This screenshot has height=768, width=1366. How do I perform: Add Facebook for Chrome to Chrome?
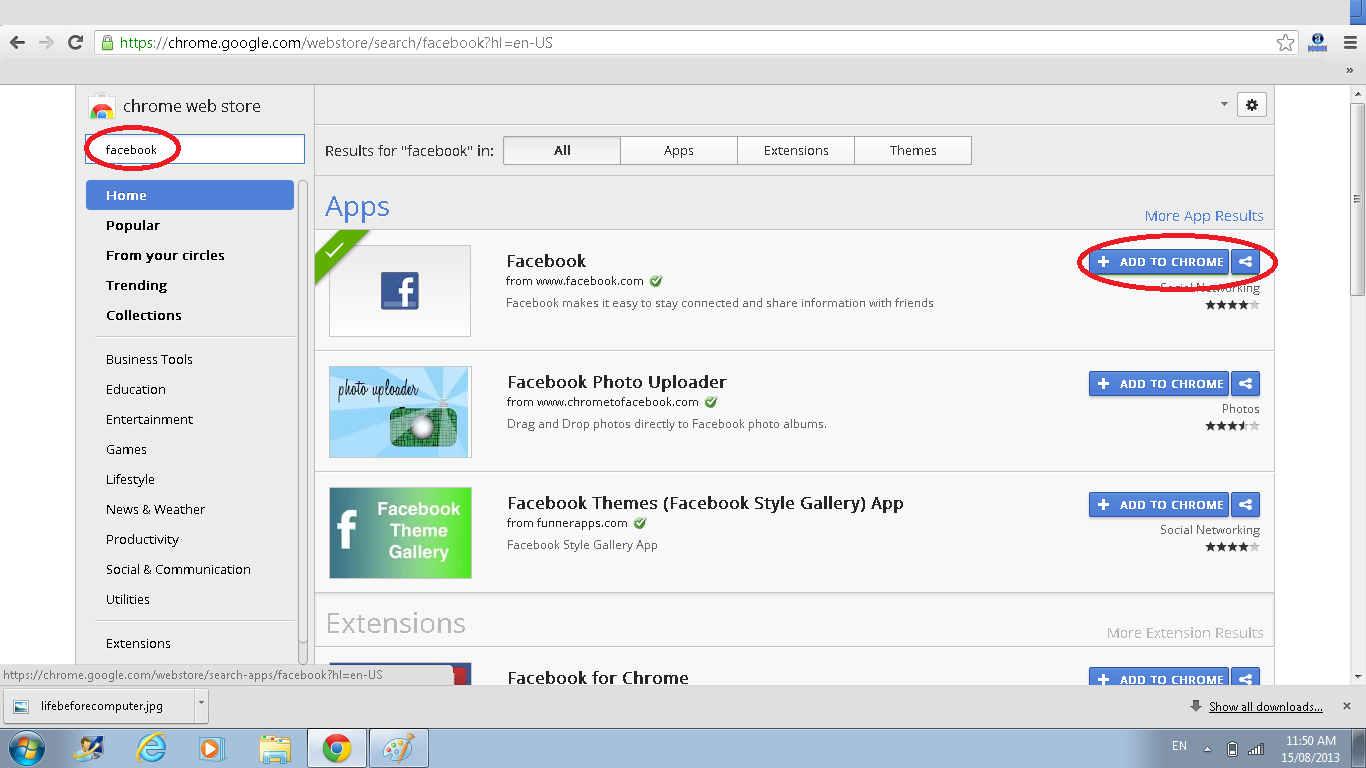pos(1159,678)
